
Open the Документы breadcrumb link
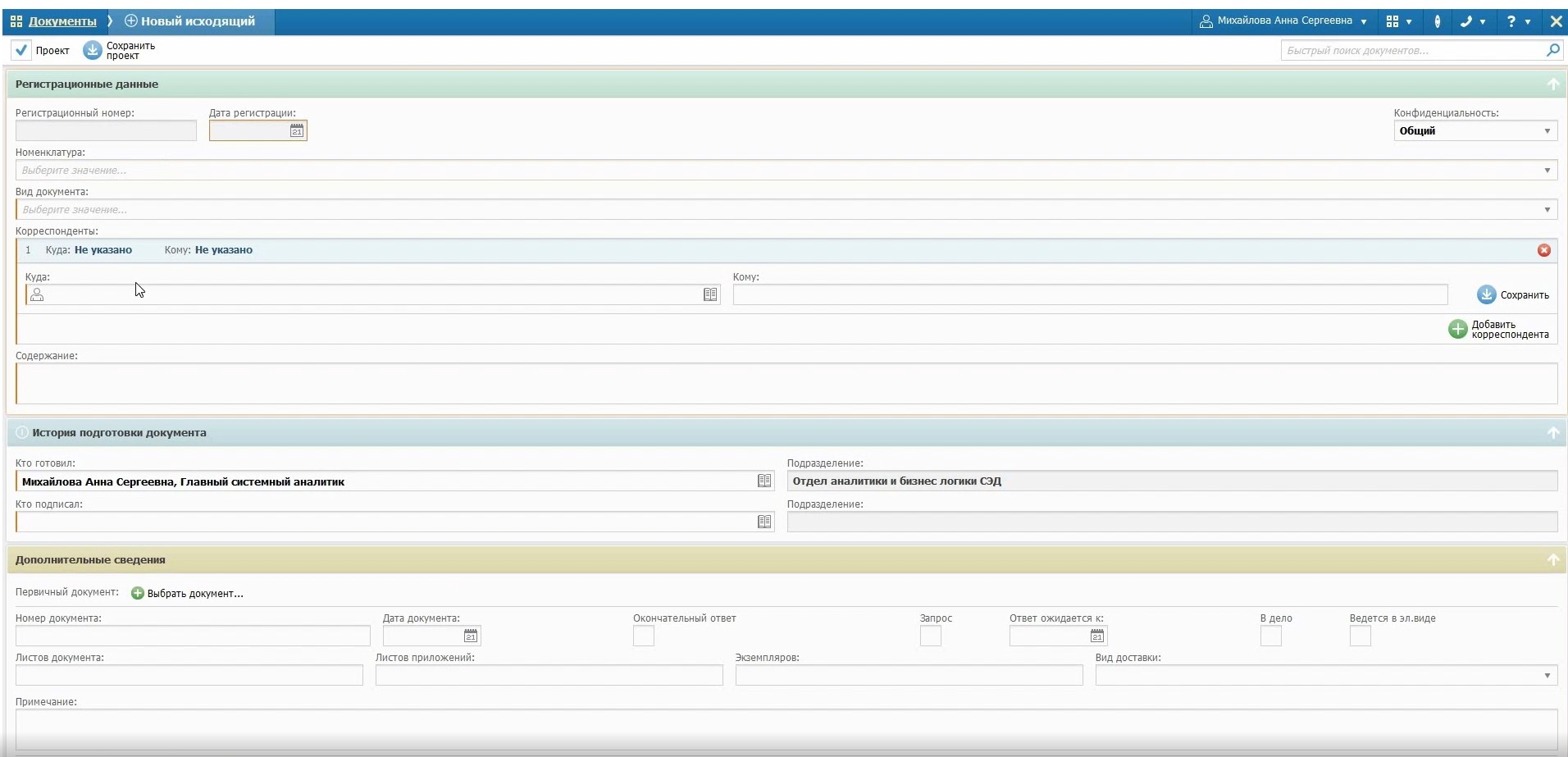(62, 21)
